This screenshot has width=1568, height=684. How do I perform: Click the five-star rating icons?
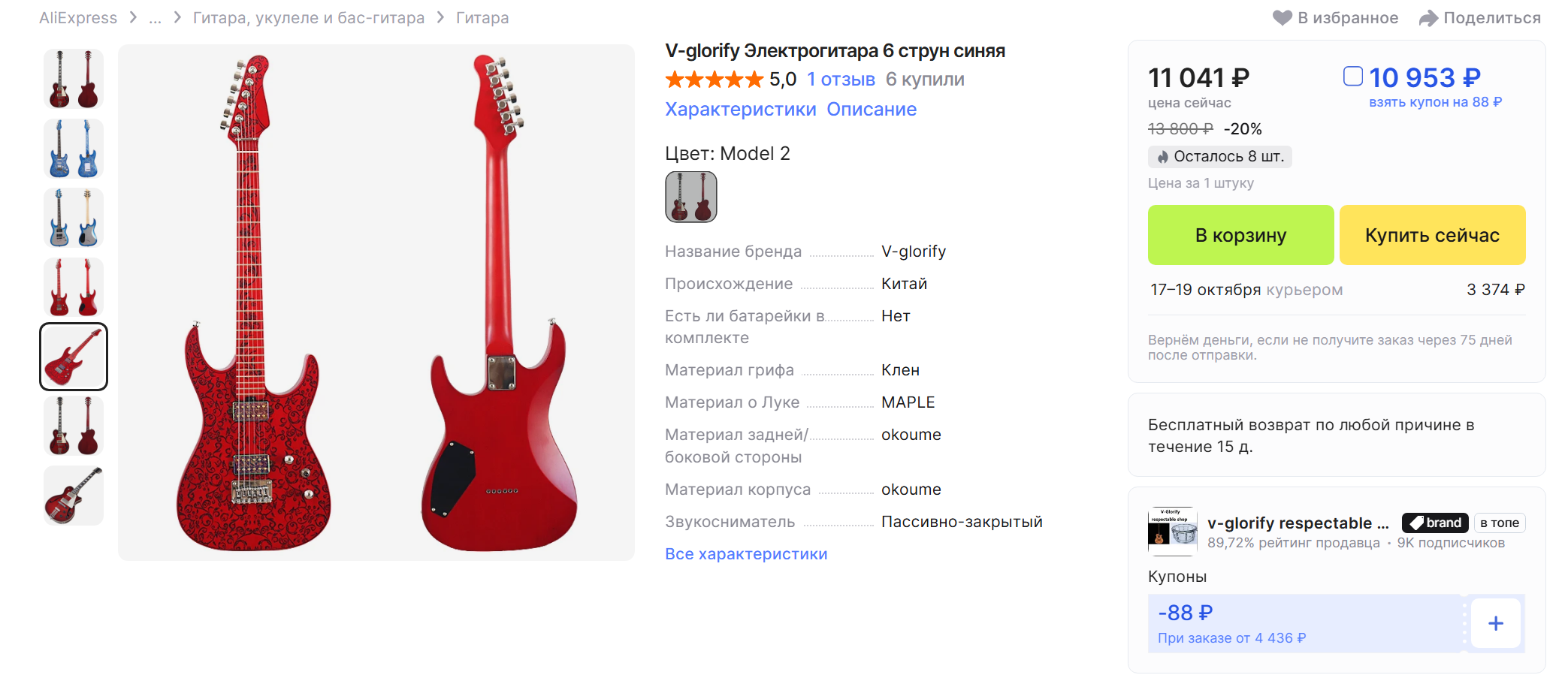point(714,79)
